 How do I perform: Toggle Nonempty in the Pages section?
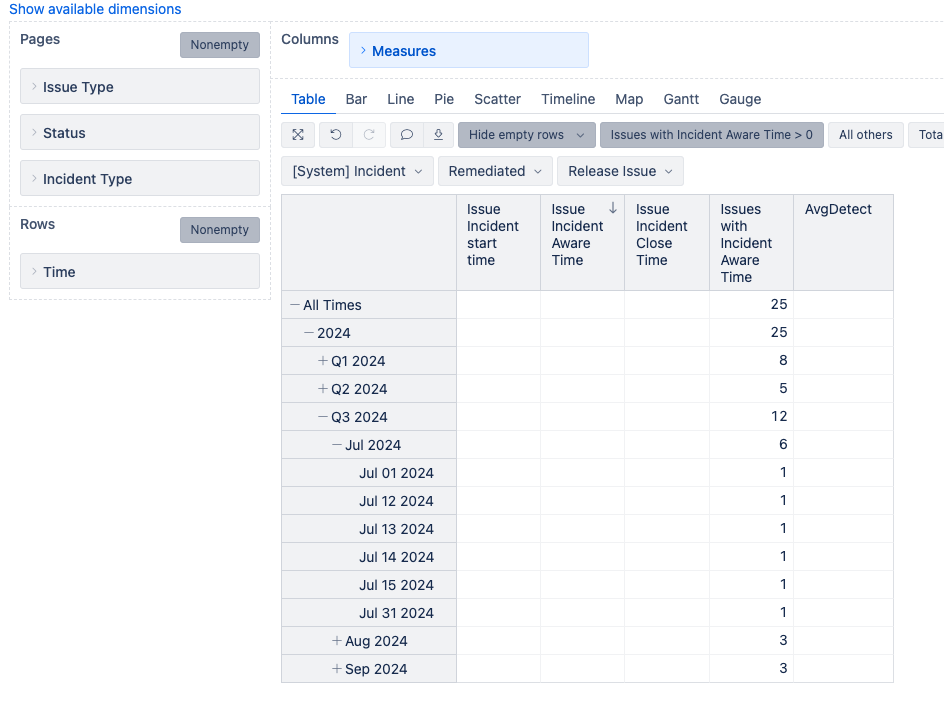pos(219,45)
